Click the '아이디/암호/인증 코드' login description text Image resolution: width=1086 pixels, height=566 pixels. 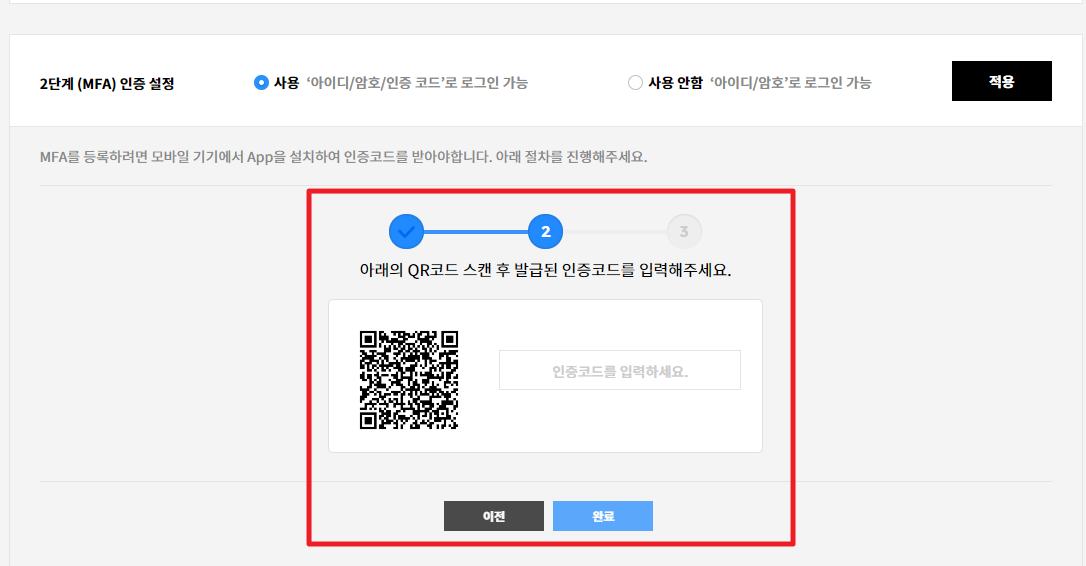pos(417,83)
